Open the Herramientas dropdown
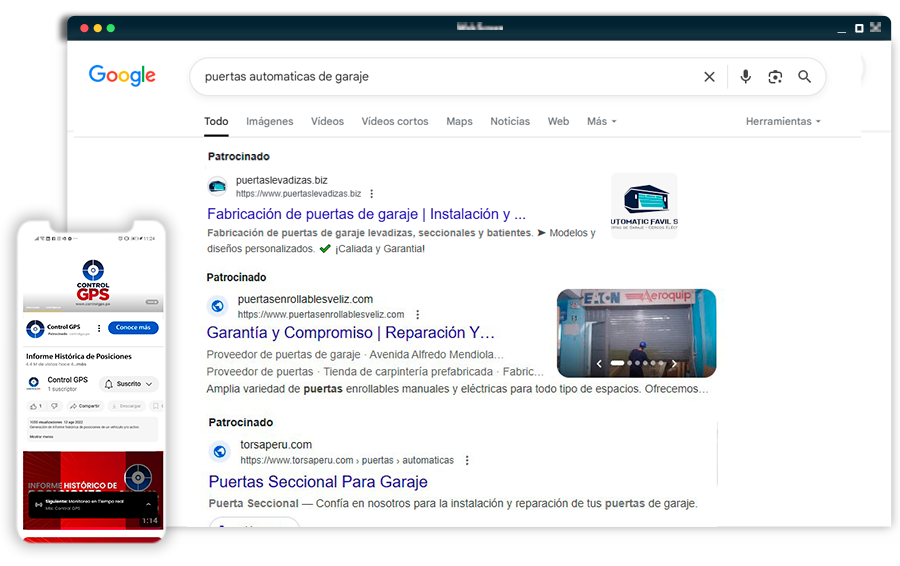 [x=782, y=122]
